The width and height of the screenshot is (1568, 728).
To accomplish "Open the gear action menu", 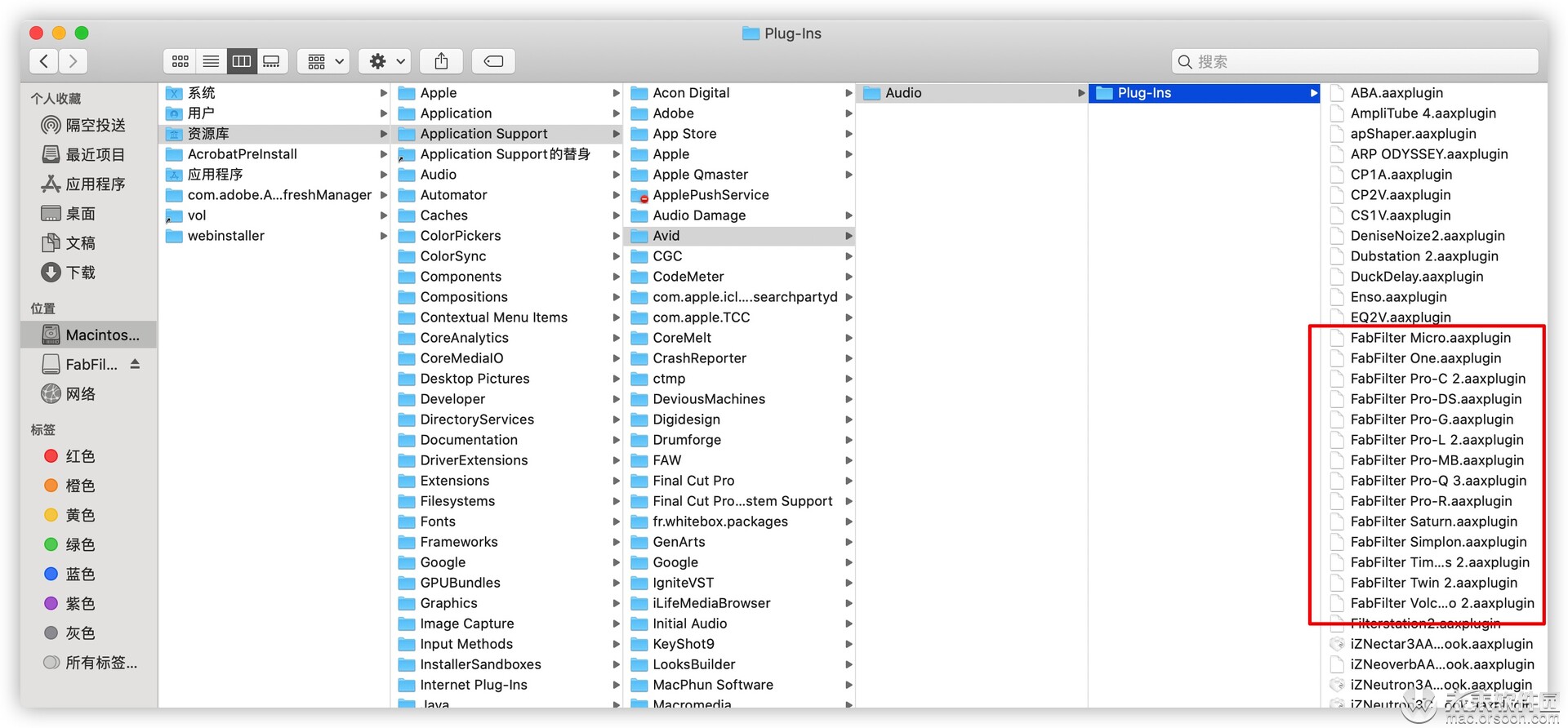I will click(386, 61).
